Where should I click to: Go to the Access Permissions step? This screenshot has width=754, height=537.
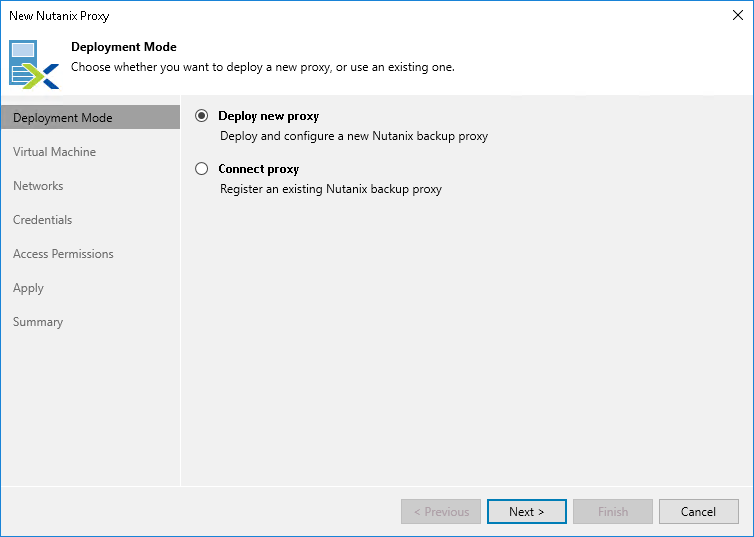[x=63, y=254]
